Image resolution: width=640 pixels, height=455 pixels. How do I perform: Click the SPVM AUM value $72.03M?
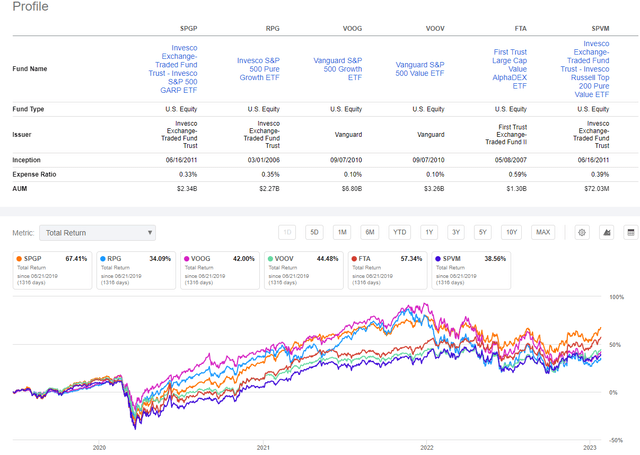click(x=597, y=189)
